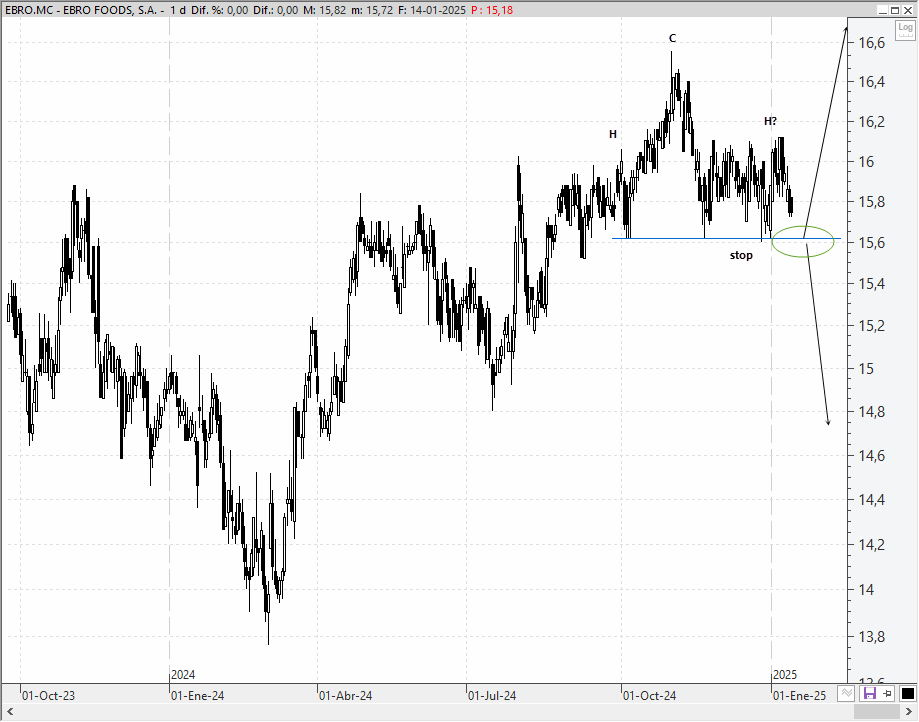Click the 01-Ene-24 date axis label
This screenshot has height=722, width=919.
tap(197, 696)
